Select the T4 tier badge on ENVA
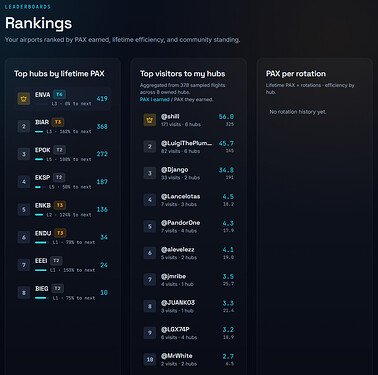Viewport: 378px width, 375px height. [x=59, y=94]
